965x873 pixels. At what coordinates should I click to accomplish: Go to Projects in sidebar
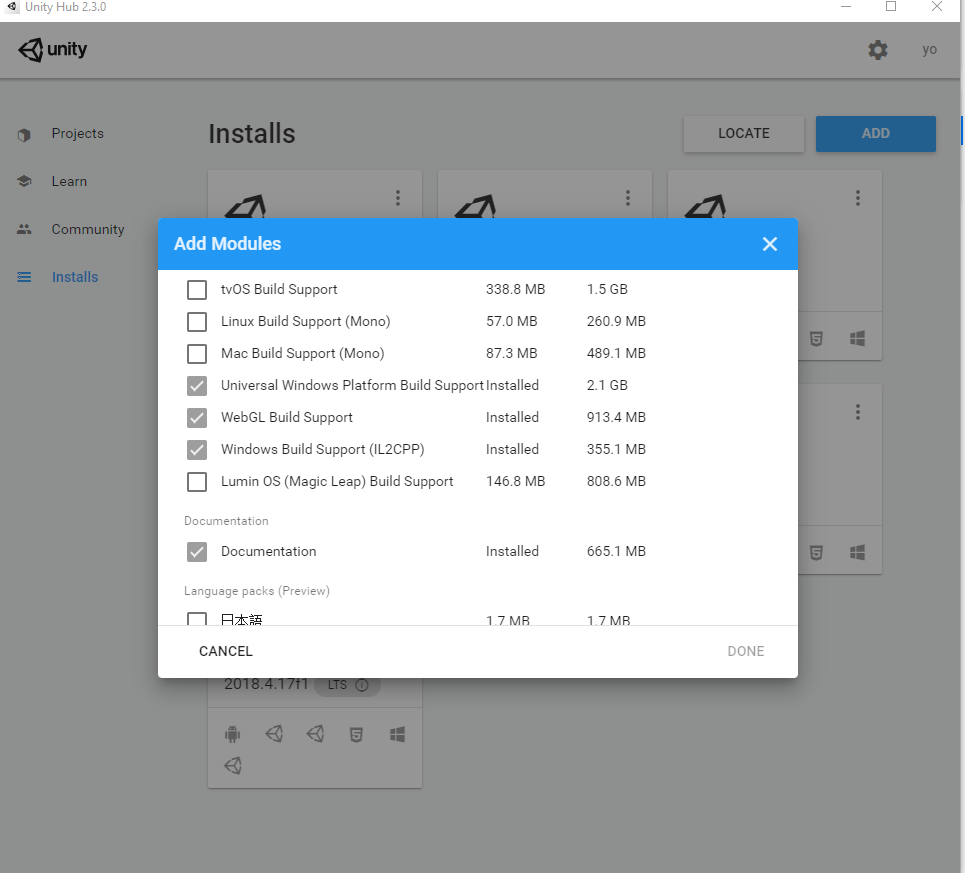pyautogui.click(x=78, y=134)
